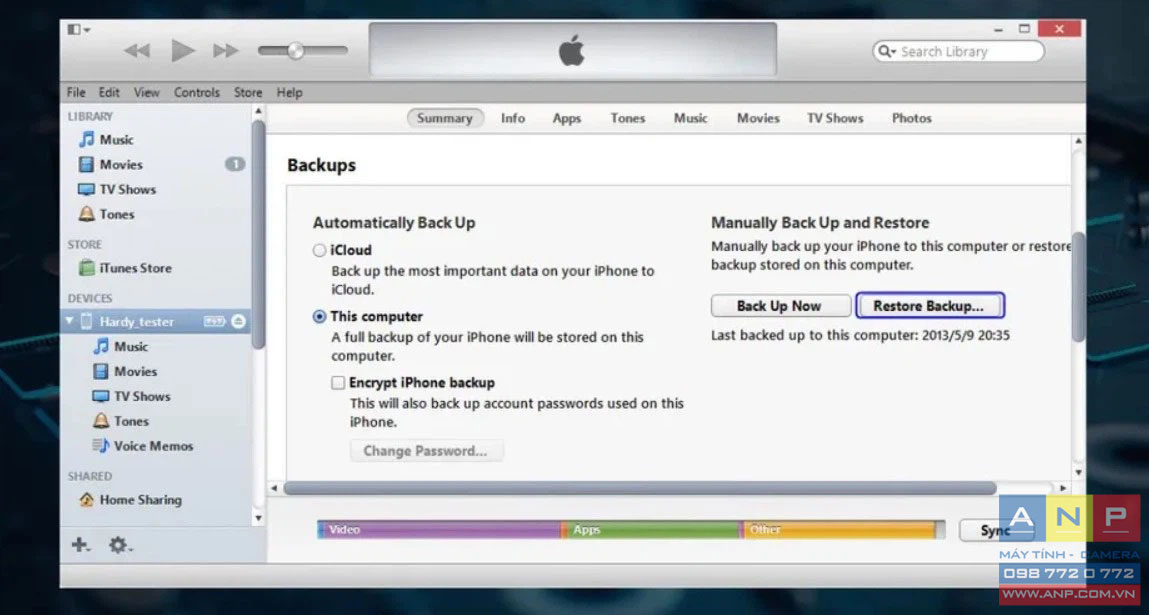Click the Search Library field

pos(958,51)
